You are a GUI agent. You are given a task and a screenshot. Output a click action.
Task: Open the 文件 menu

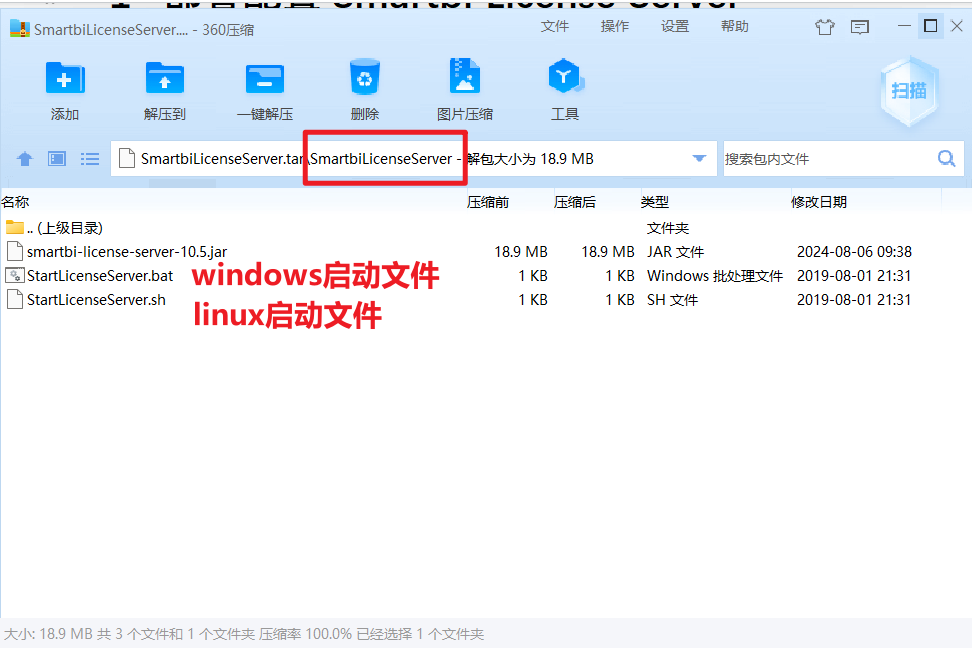(x=555, y=26)
